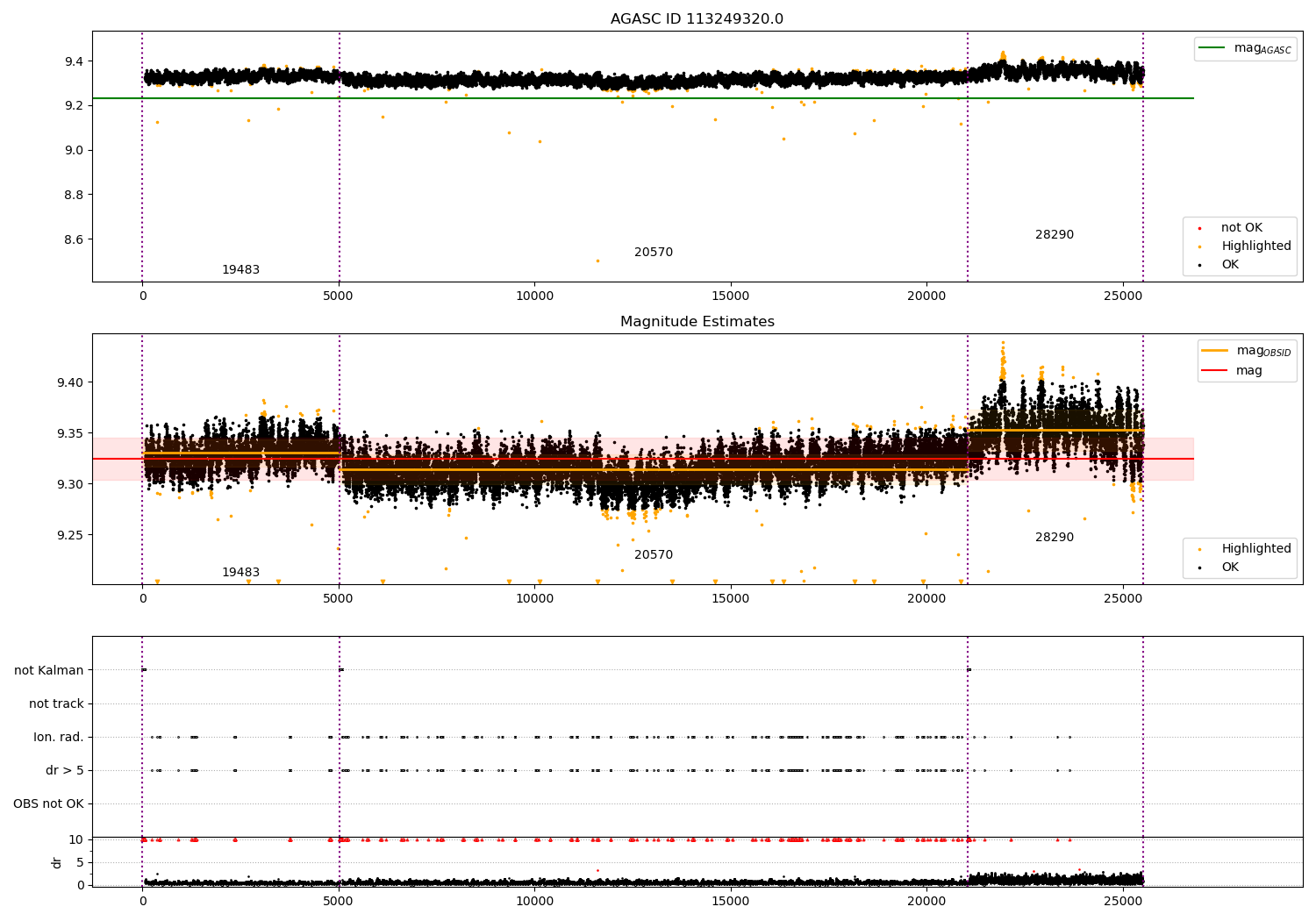Image resolution: width=1316 pixels, height=921 pixels.
Task: Click y-tick 9.25 on middle plot
Action: (71, 535)
